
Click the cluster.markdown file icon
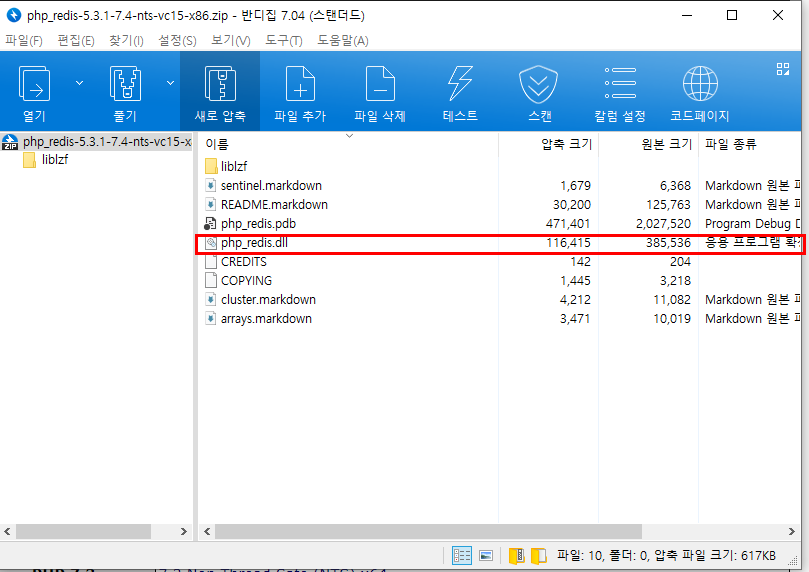coord(211,300)
